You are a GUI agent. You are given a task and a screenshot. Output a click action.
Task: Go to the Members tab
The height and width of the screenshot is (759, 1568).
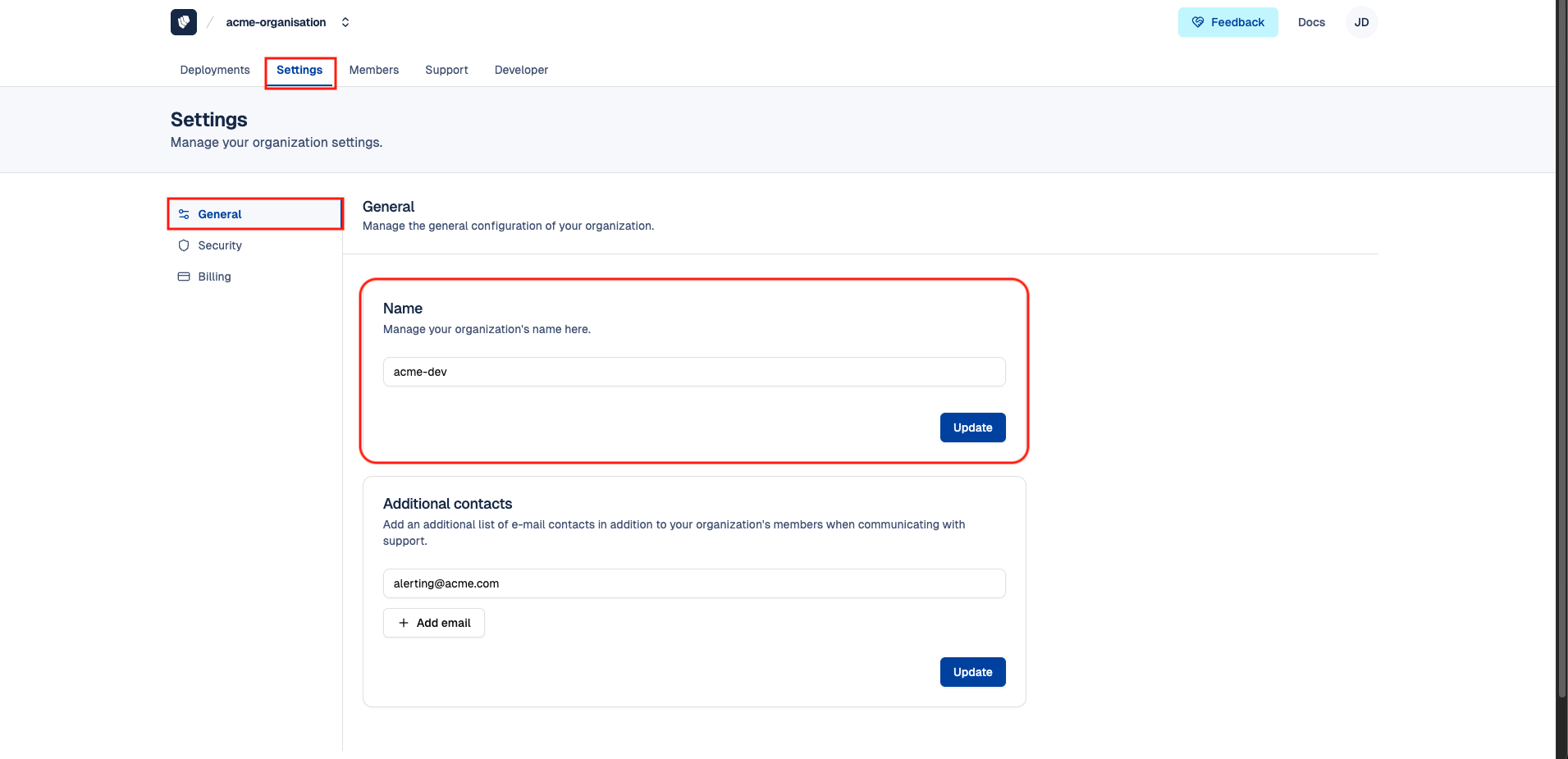click(x=374, y=70)
